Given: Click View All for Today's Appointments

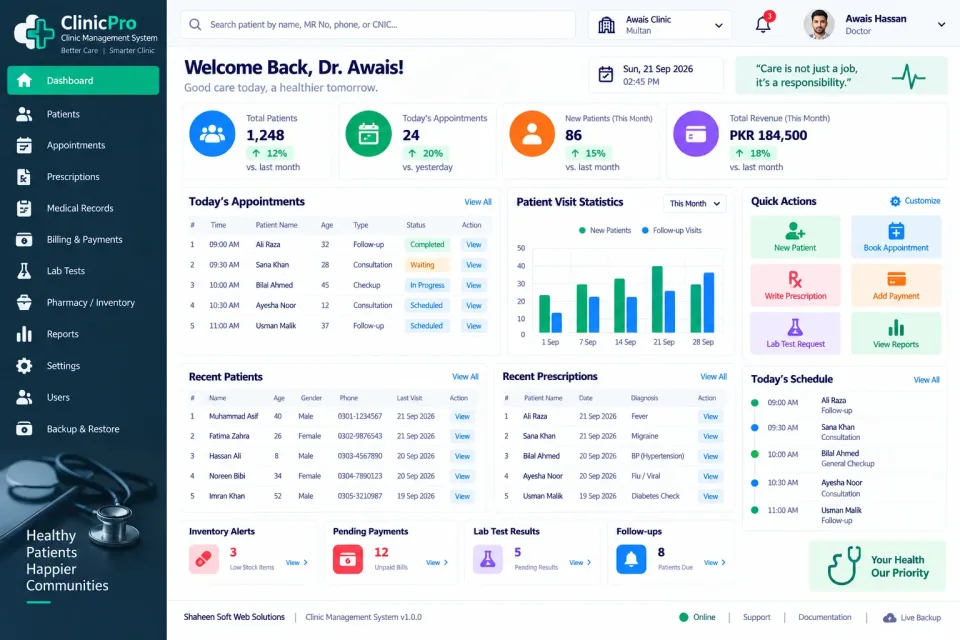Looking at the screenshot, I should click(x=478, y=202).
